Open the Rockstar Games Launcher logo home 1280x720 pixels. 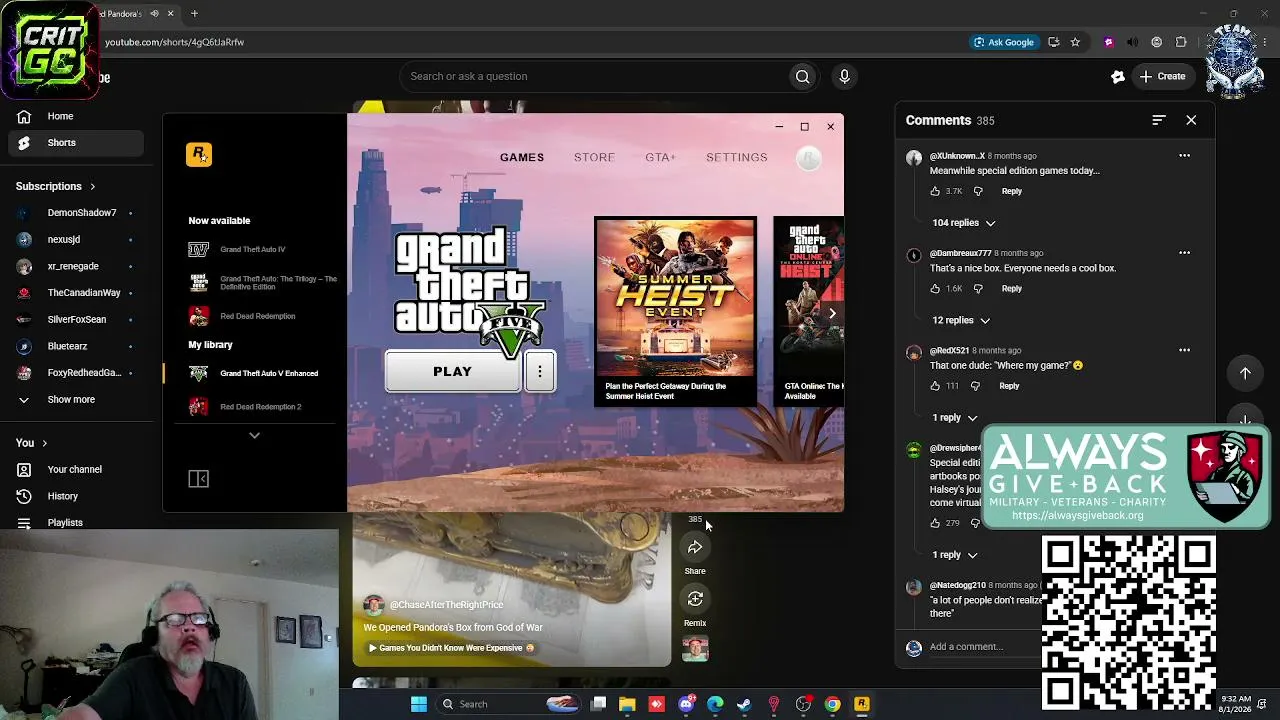point(199,154)
